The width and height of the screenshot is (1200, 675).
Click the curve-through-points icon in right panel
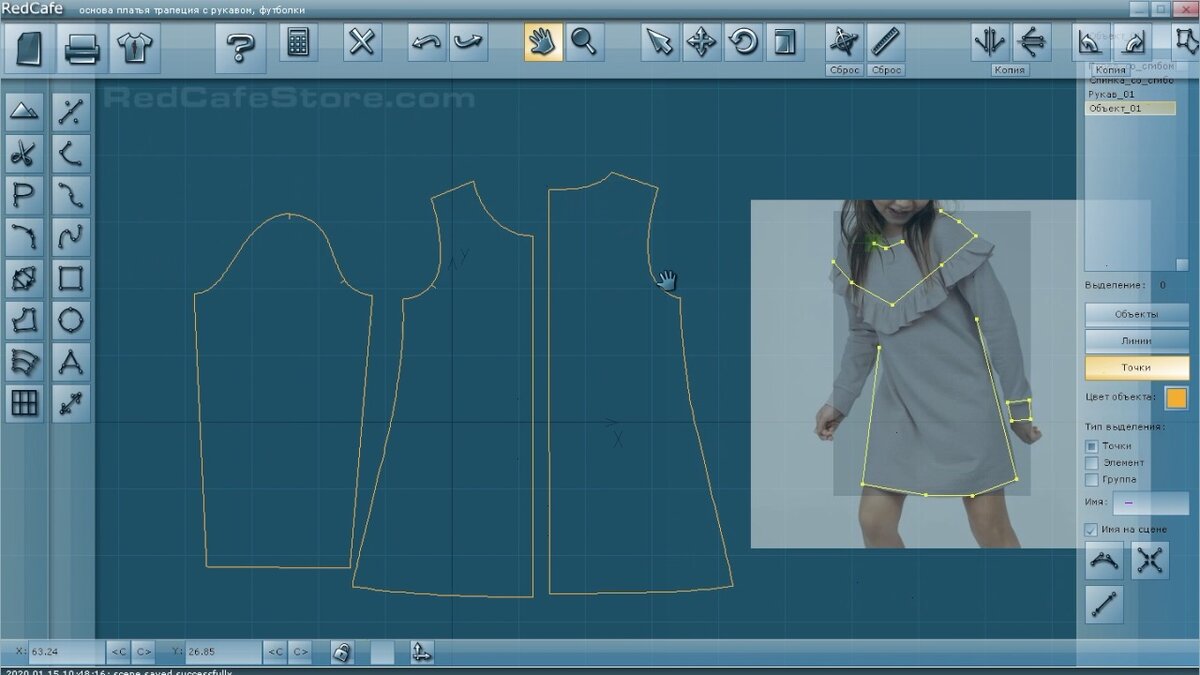(x=1105, y=561)
